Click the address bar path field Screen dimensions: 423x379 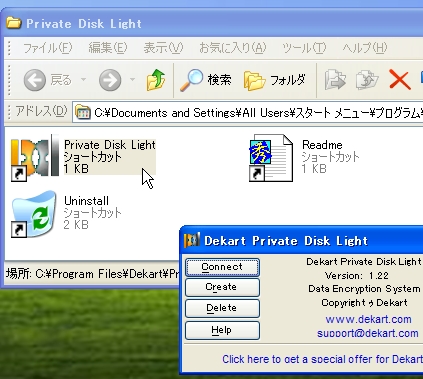point(248,113)
